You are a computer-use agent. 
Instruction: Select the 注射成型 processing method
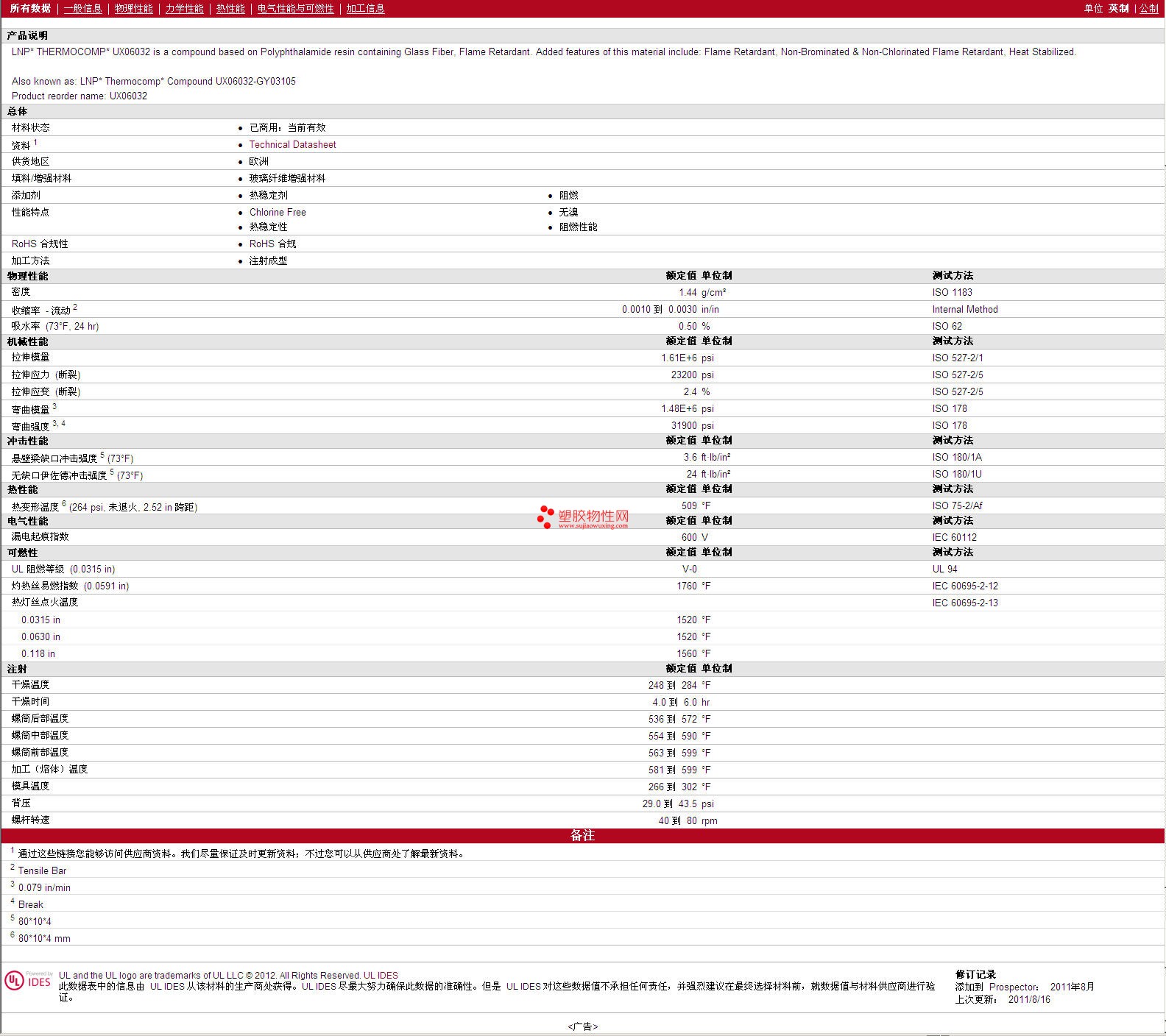click(x=268, y=260)
